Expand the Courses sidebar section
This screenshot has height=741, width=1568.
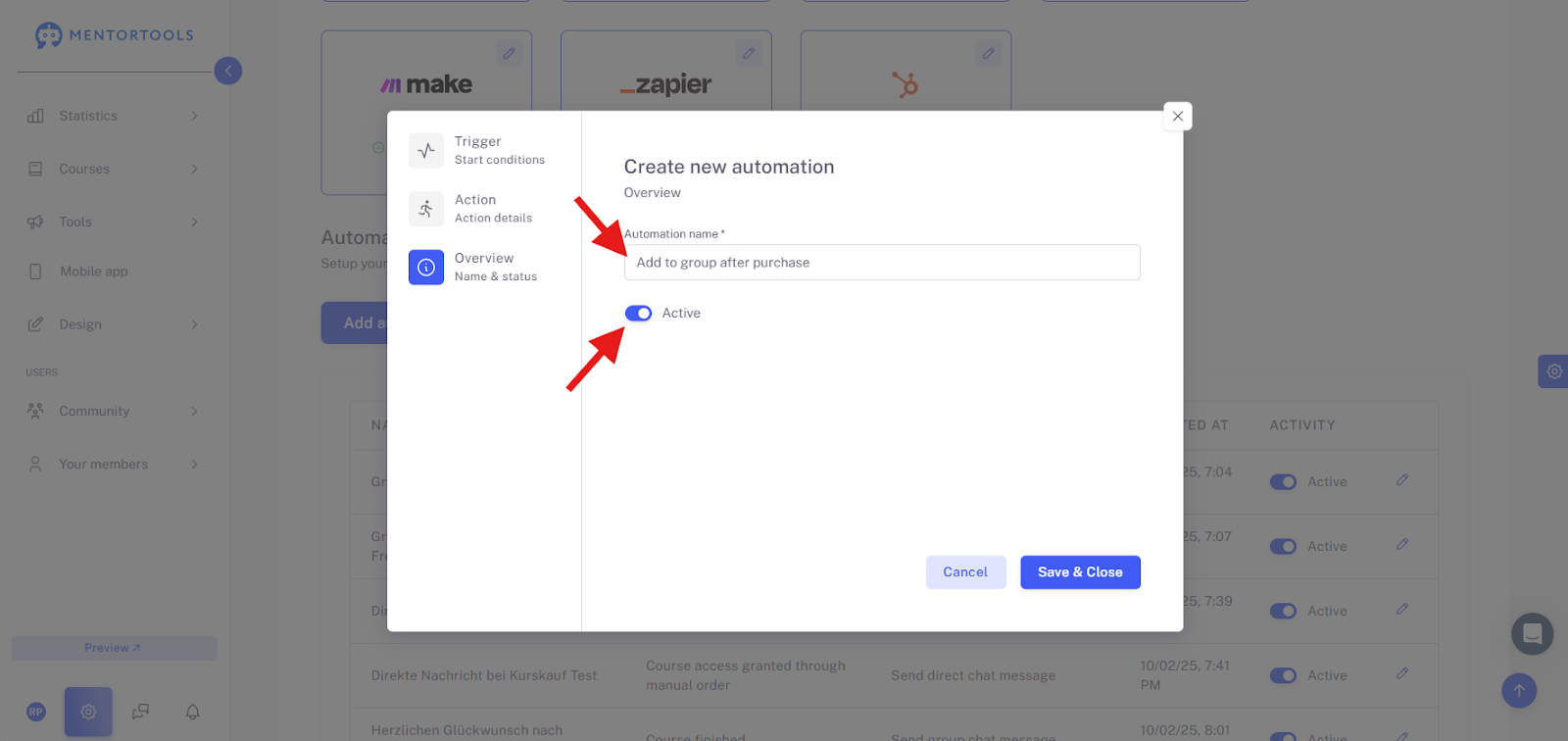[x=113, y=169]
